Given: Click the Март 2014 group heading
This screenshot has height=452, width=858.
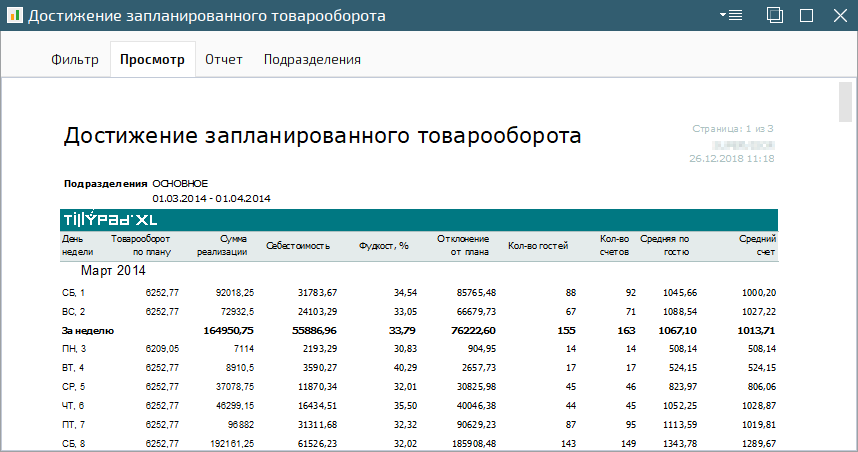Looking at the screenshot, I should [113, 271].
